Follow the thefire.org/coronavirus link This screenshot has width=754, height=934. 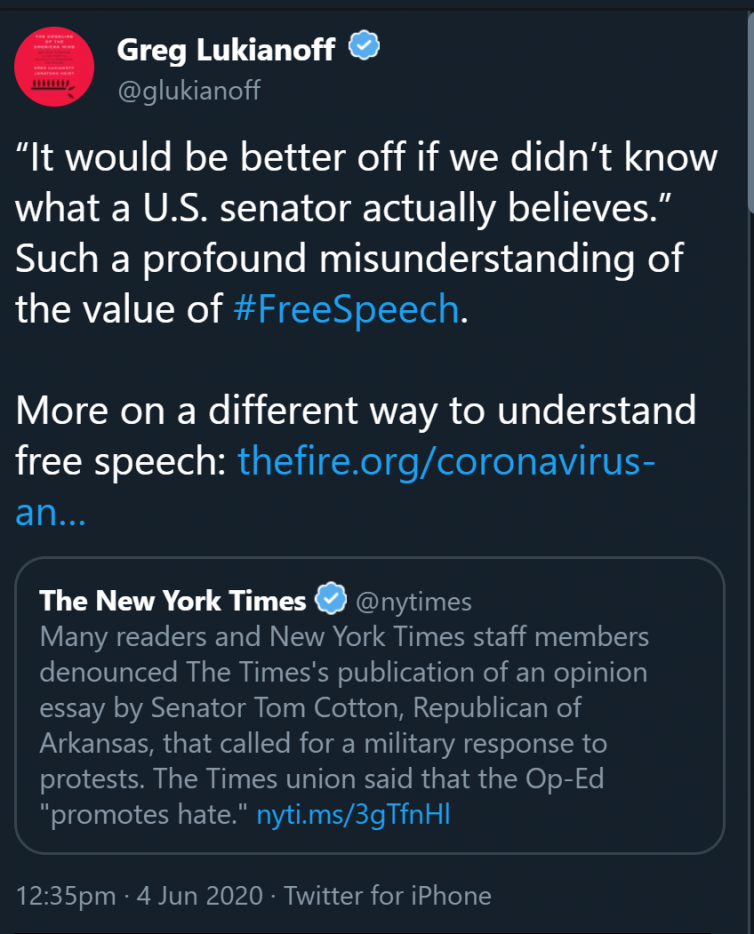click(446, 460)
